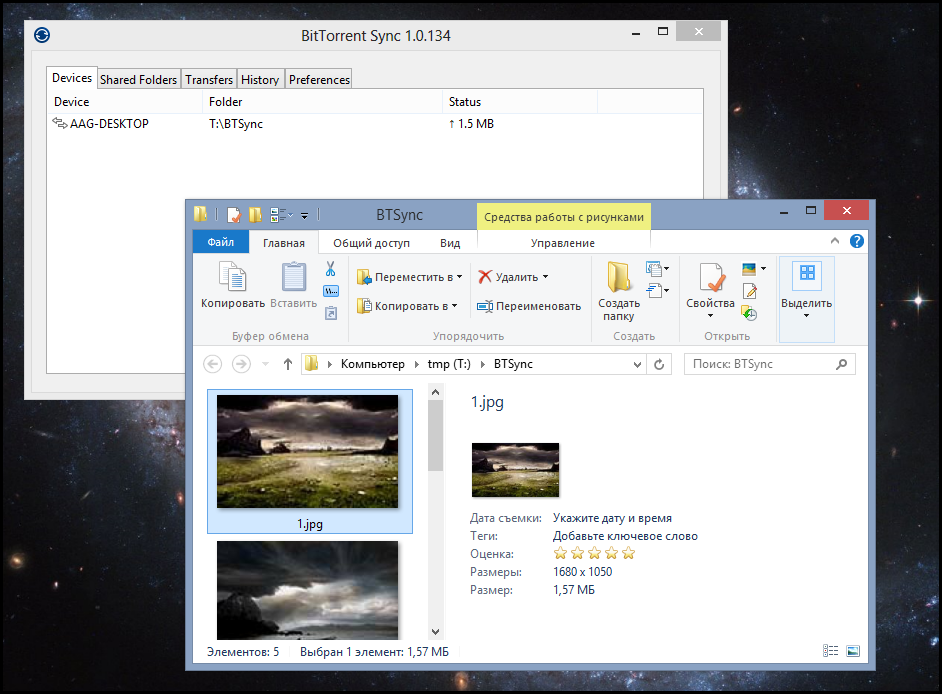Screen dimensions: 942x694
Task: Click the Создать папку folder icon
Action: pyautogui.click(x=619, y=279)
